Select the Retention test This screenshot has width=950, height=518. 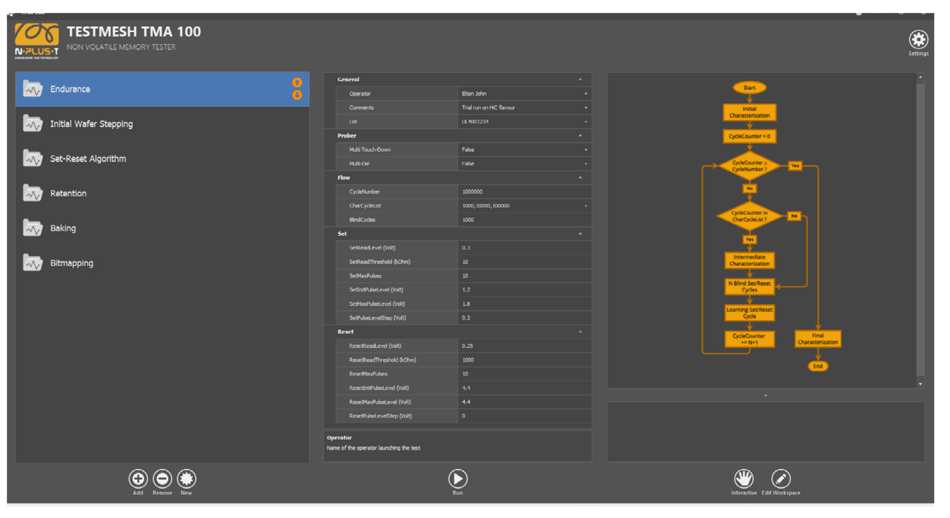[x=162, y=193]
